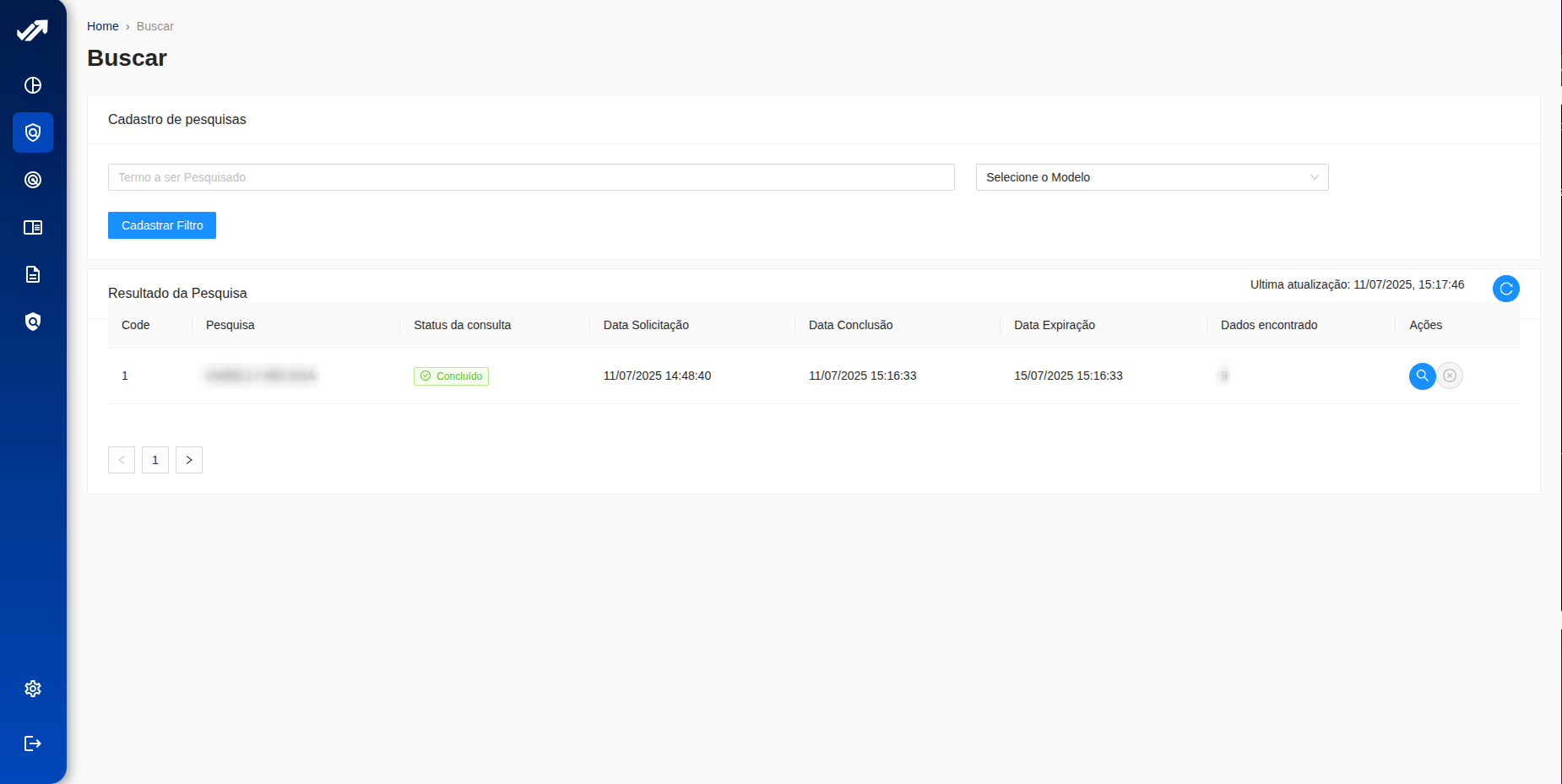Refresh the search results list

(1505, 289)
